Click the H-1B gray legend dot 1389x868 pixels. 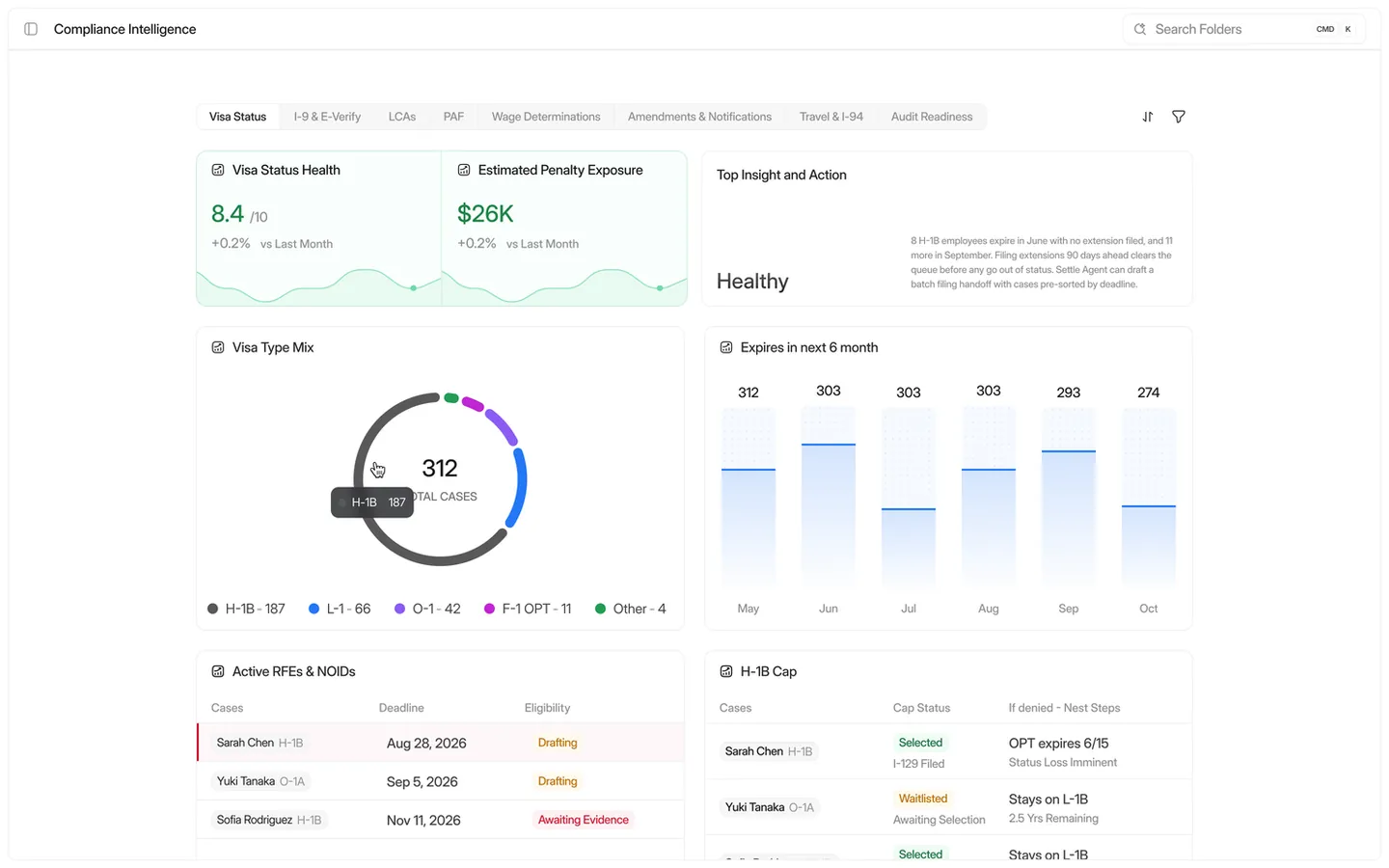pyautogui.click(x=213, y=609)
